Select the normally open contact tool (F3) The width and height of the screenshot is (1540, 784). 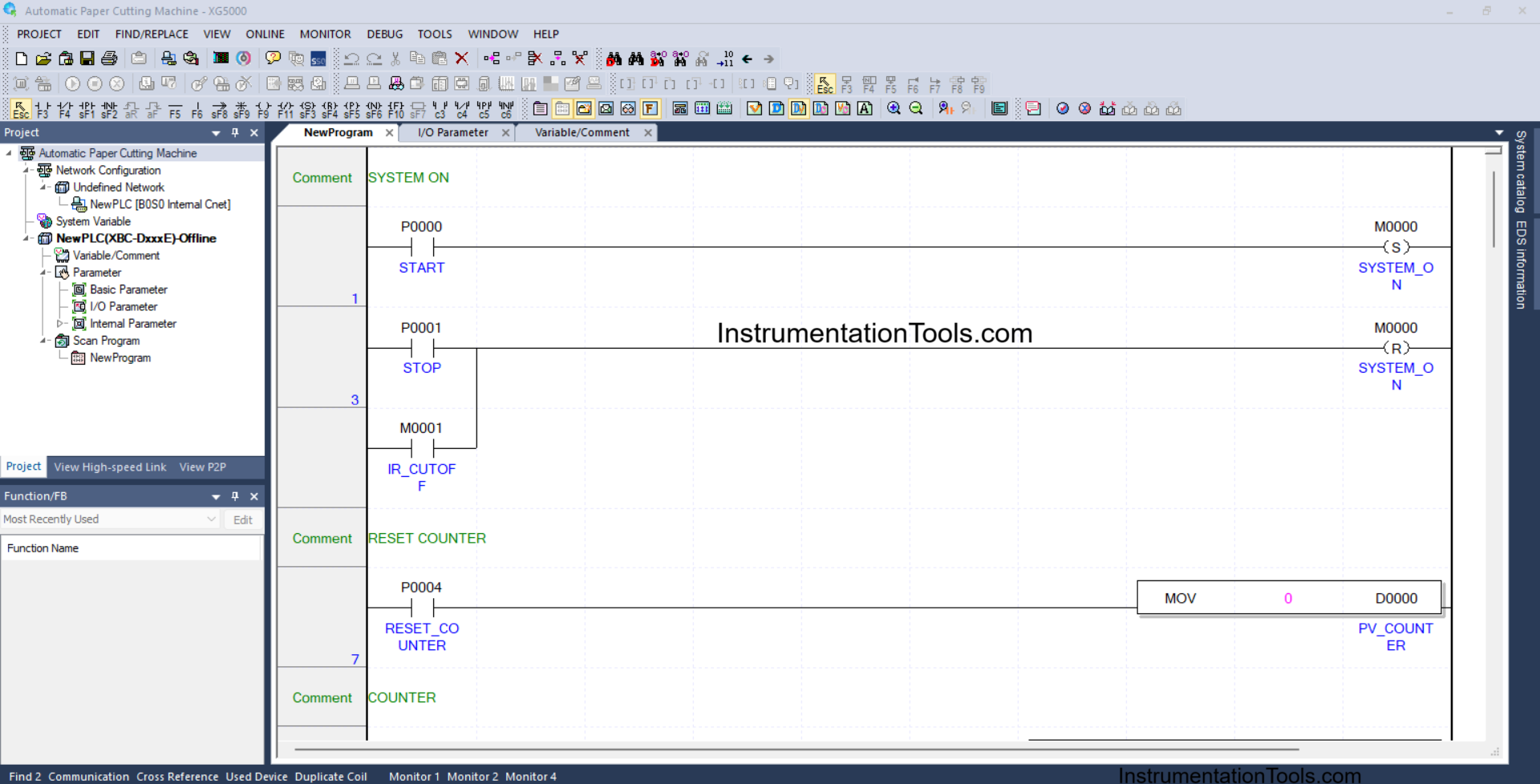[x=43, y=108]
